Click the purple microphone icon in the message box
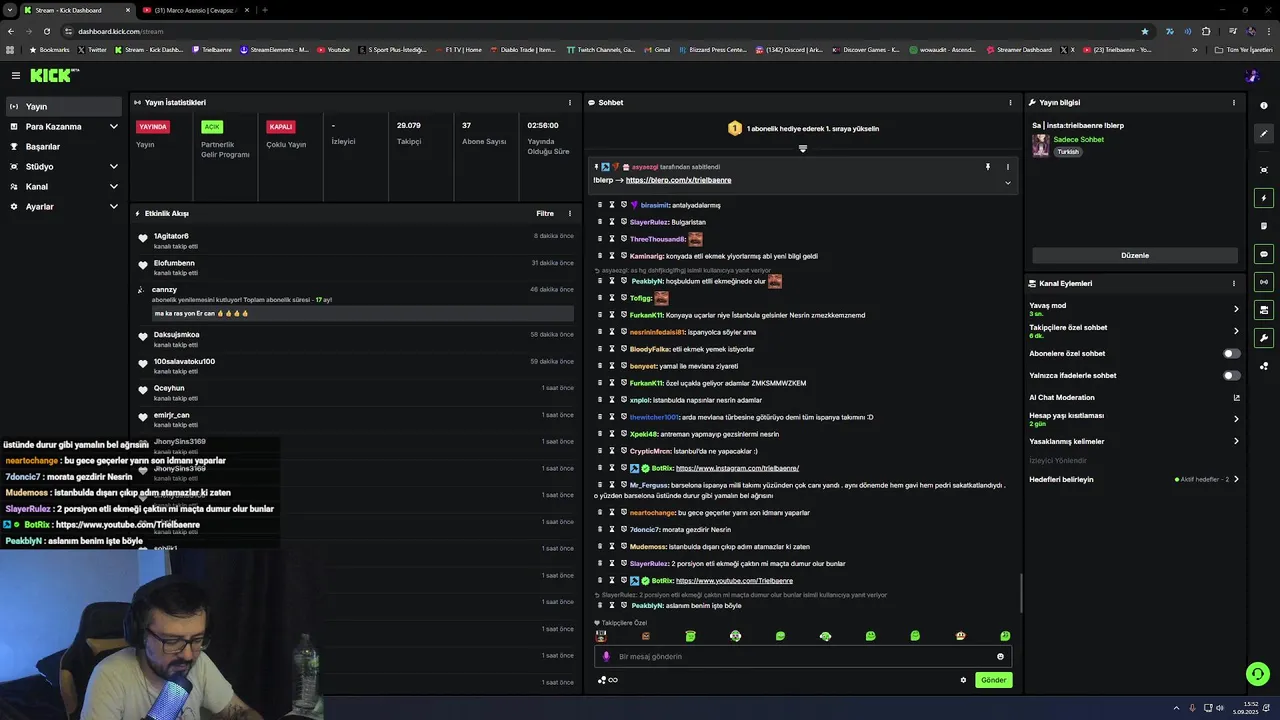 [x=606, y=656]
